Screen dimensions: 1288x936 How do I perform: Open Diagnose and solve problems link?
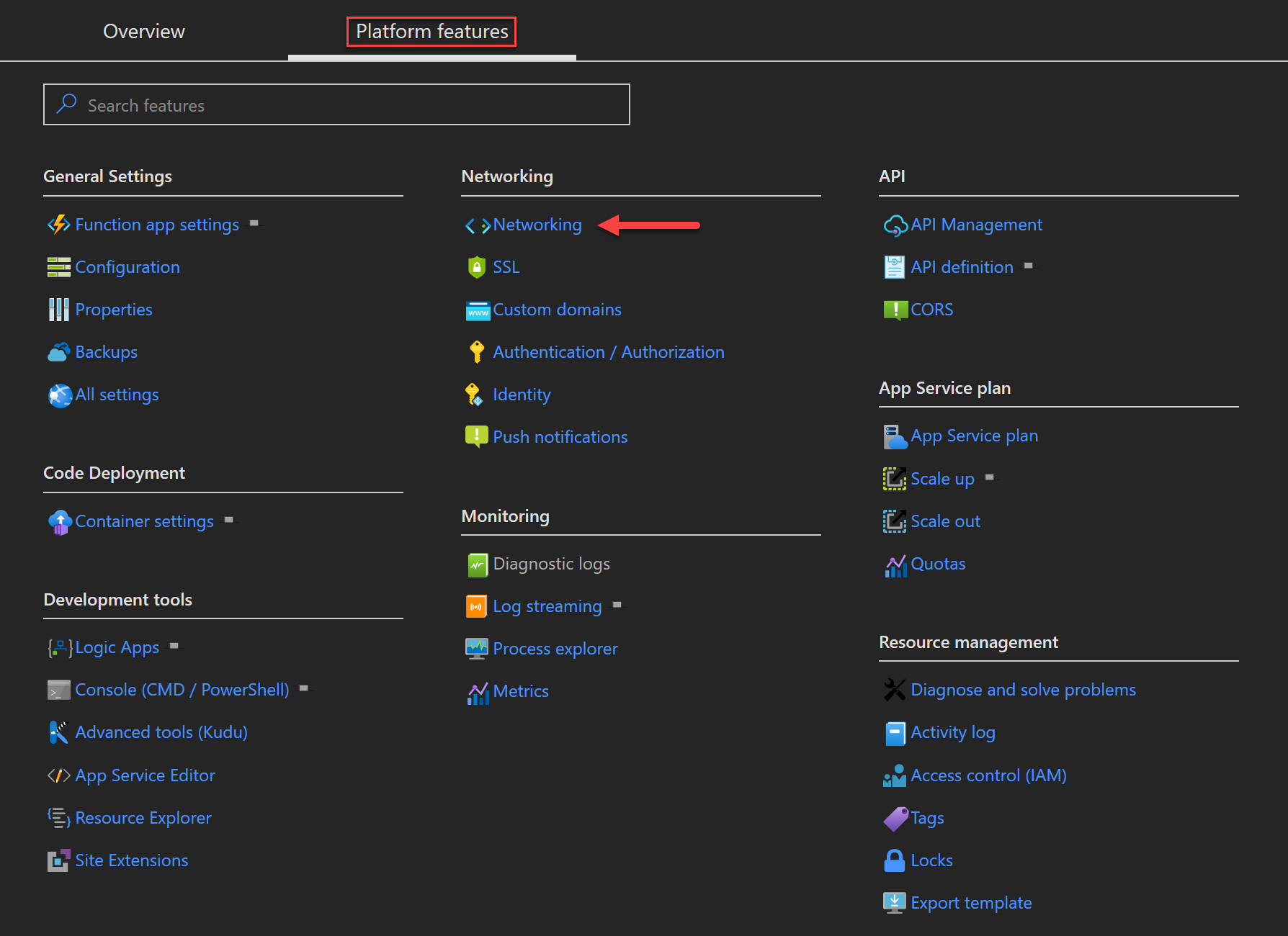pos(1024,690)
